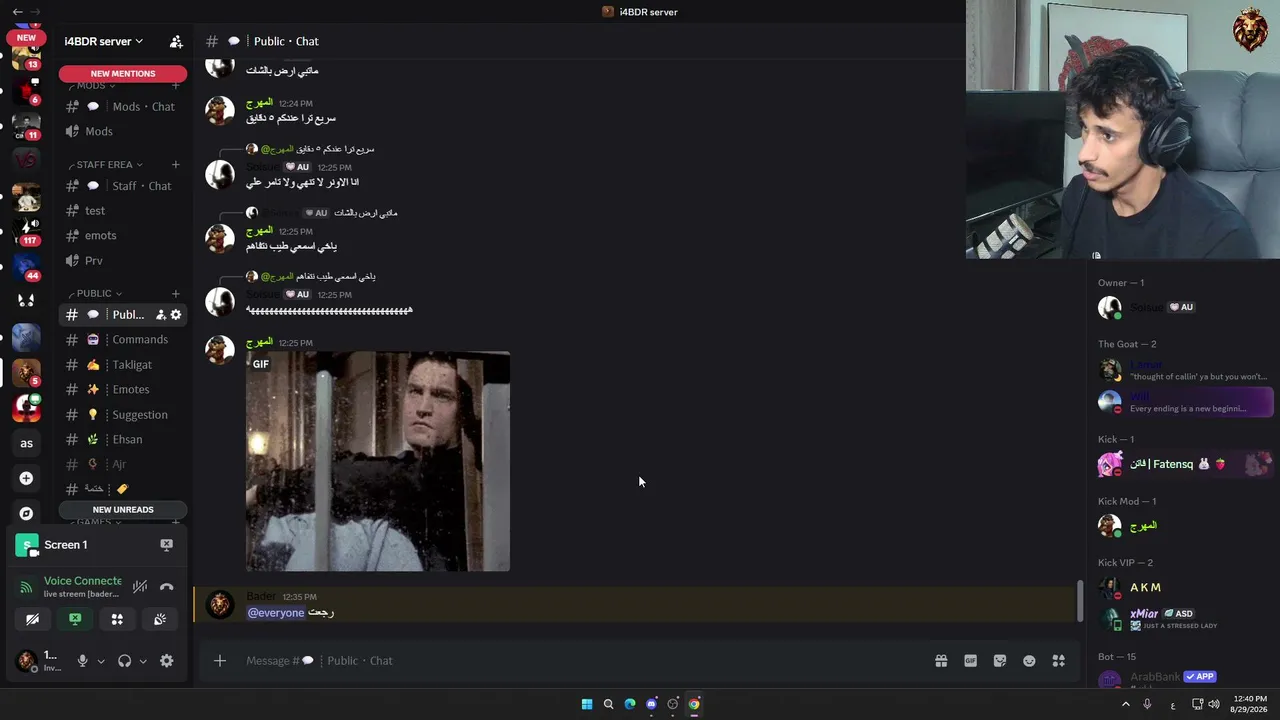Add a server with plus icon
This screenshot has width=1280, height=720.
pyautogui.click(x=26, y=479)
